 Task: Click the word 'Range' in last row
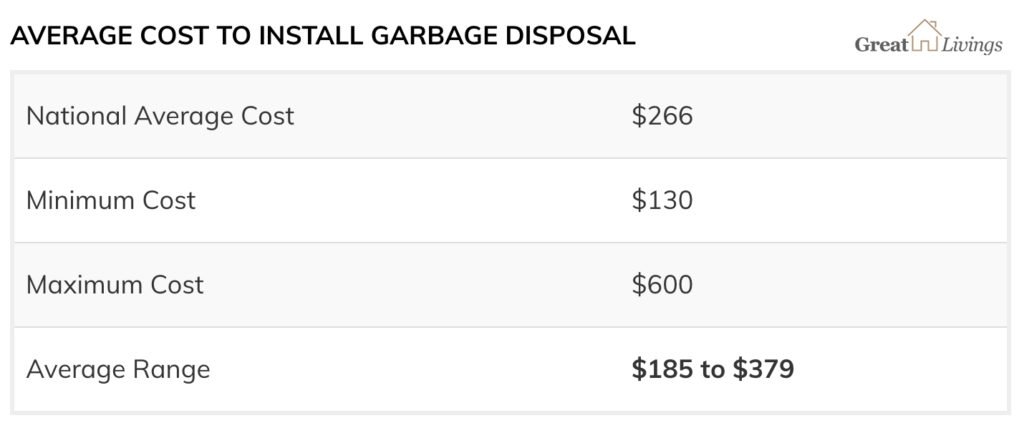(x=172, y=371)
